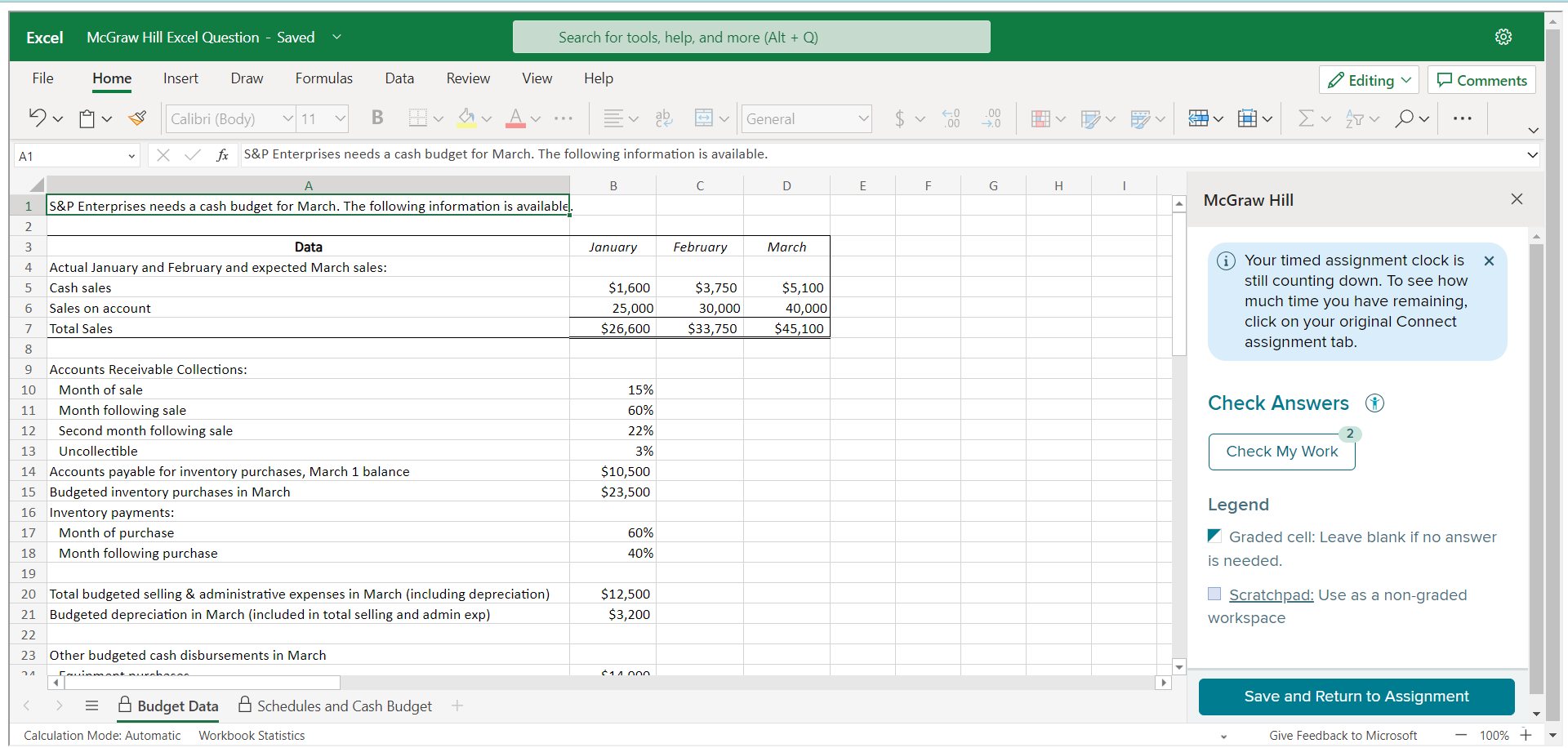Open the font name dropdown

click(x=287, y=119)
